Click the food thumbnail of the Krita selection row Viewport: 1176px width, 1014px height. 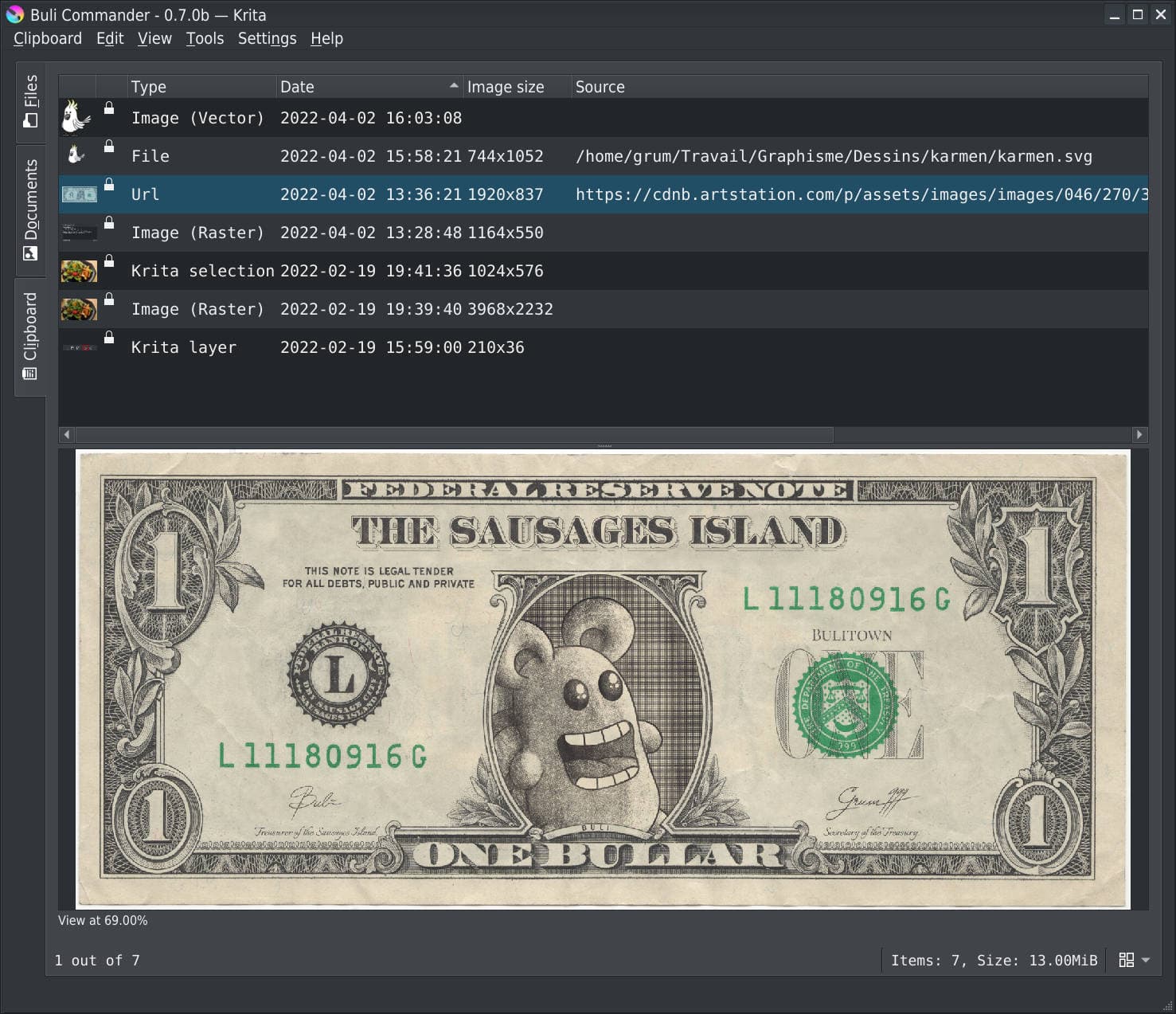tap(79, 271)
